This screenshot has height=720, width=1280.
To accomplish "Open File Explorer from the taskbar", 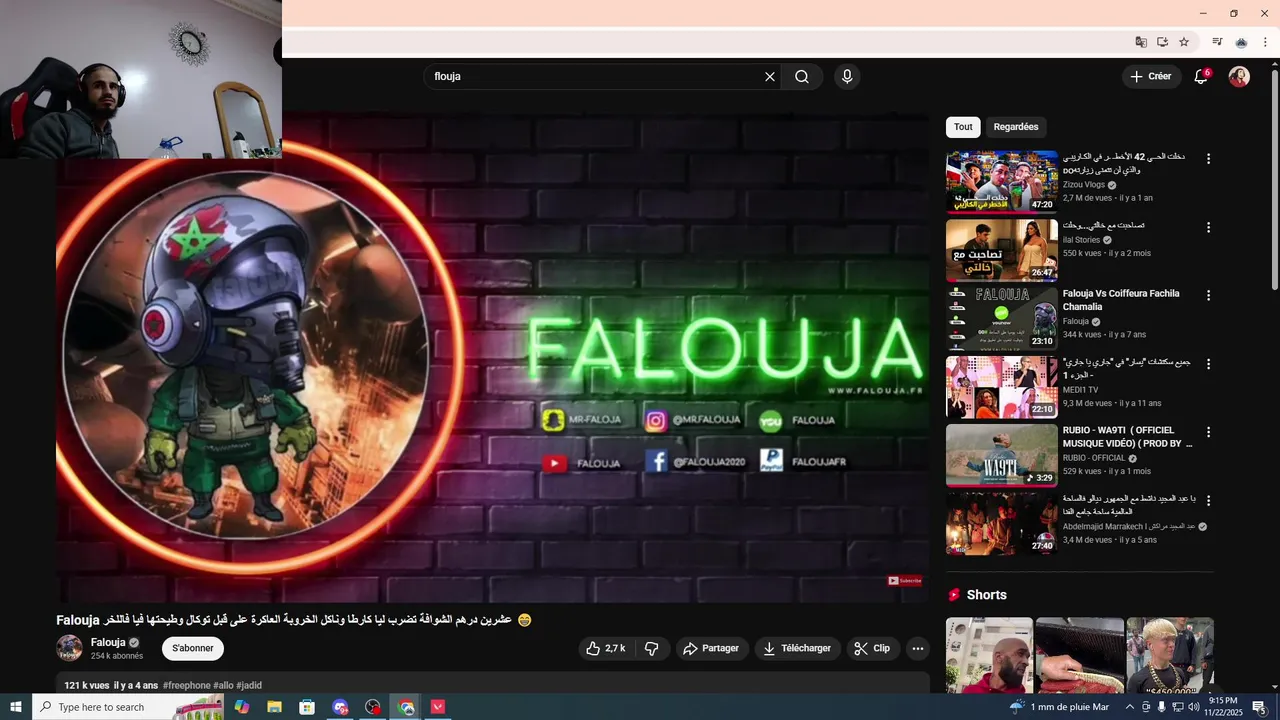I will pos(274,707).
